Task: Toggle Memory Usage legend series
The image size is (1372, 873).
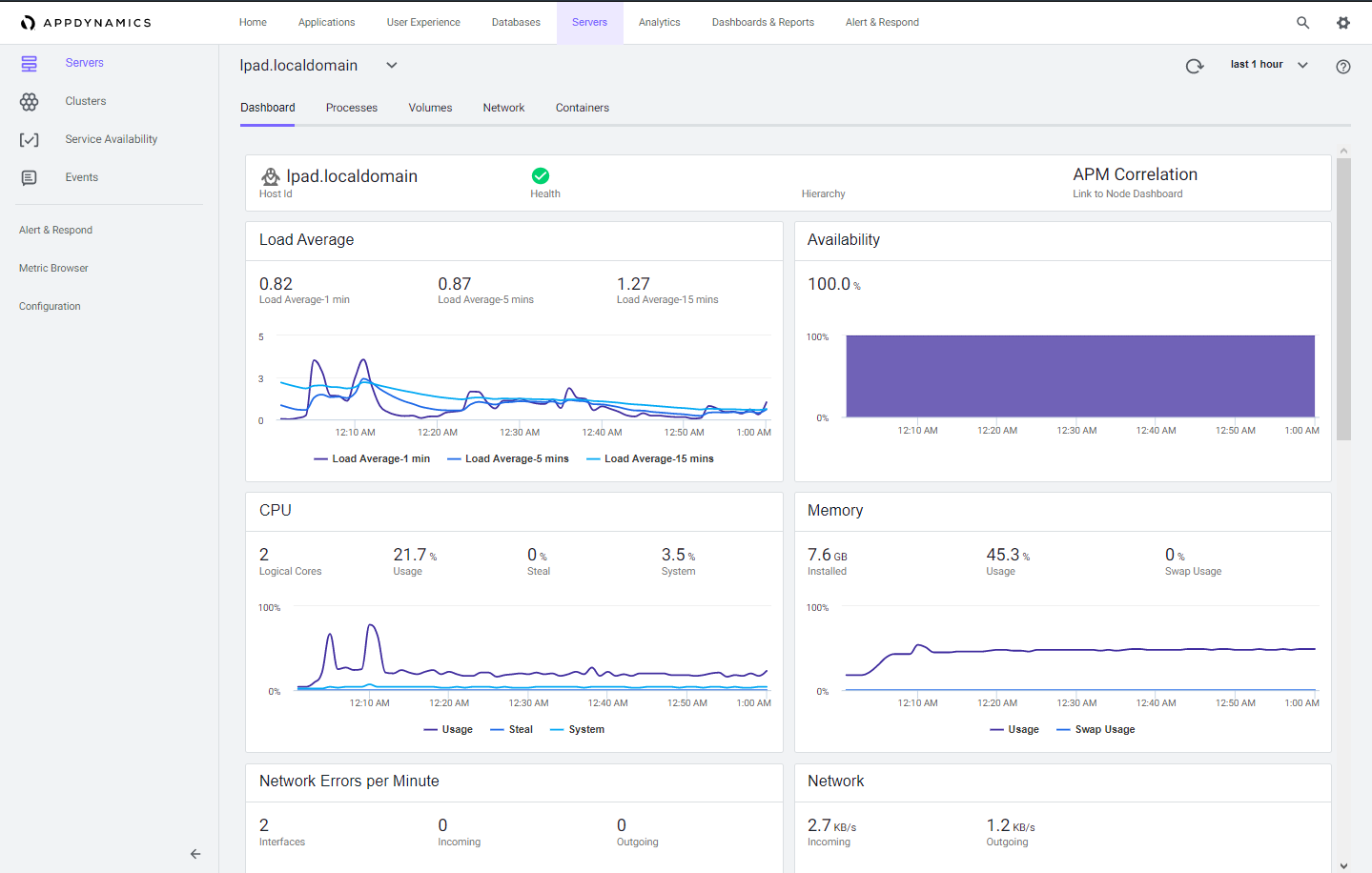Action: point(1014,729)
